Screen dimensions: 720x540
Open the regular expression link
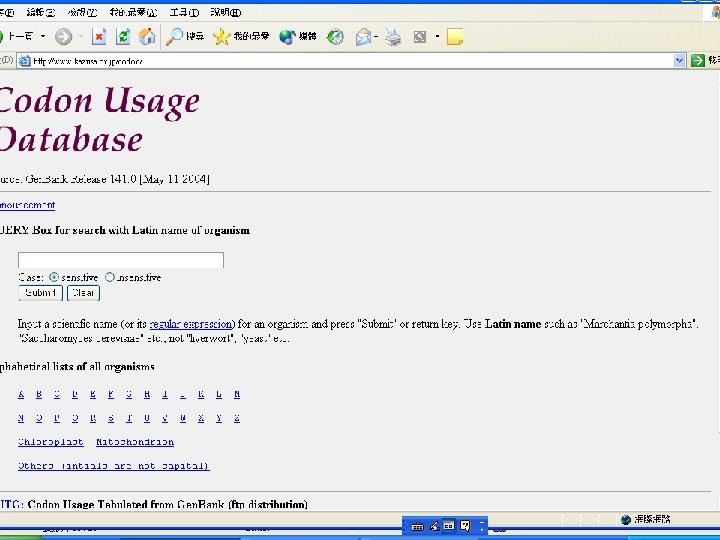tap(191, 324)
